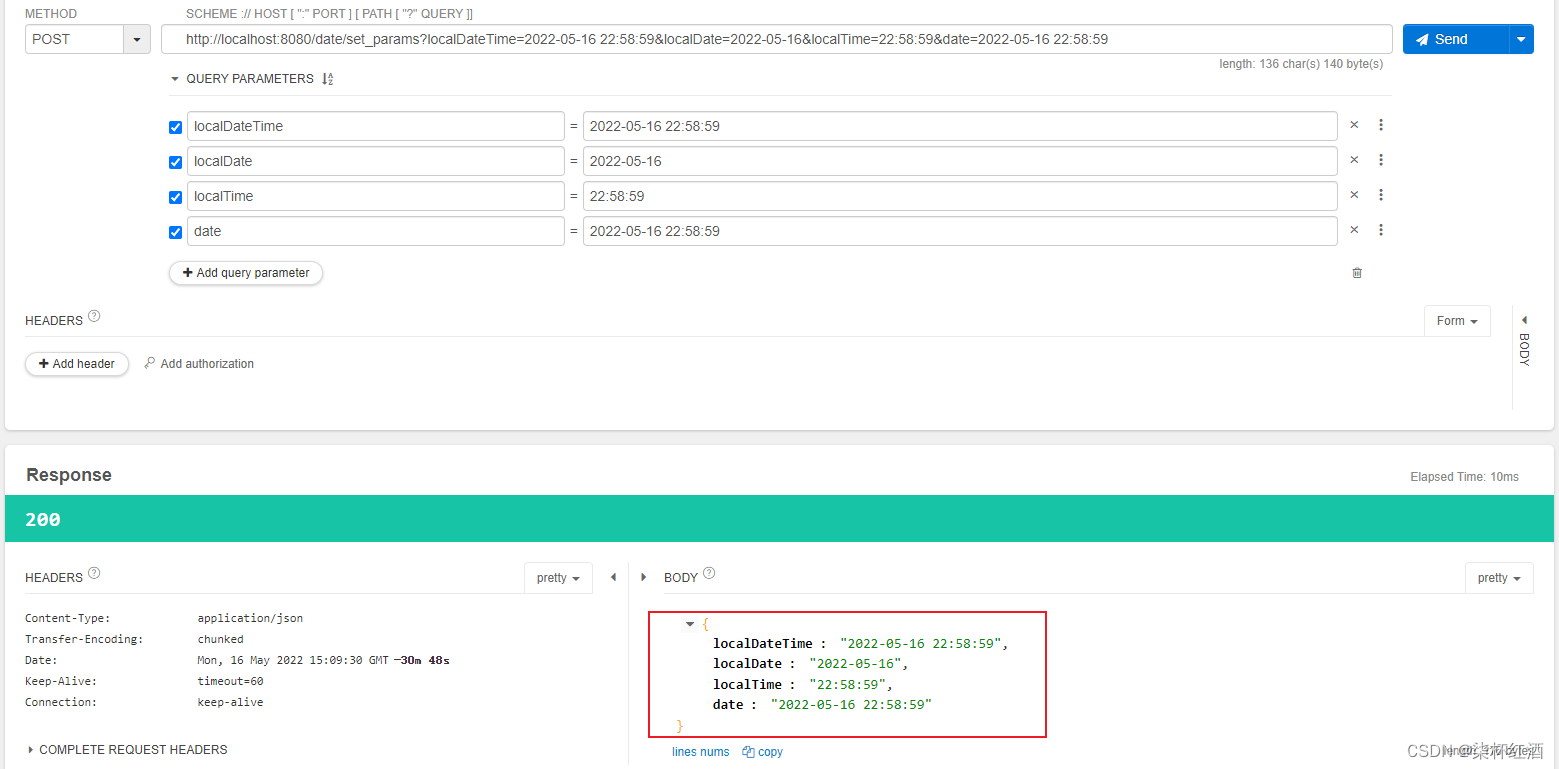1559x769 pixels.
Task: Open response headers pretty dropdown
Action: (x=558, y=578)
